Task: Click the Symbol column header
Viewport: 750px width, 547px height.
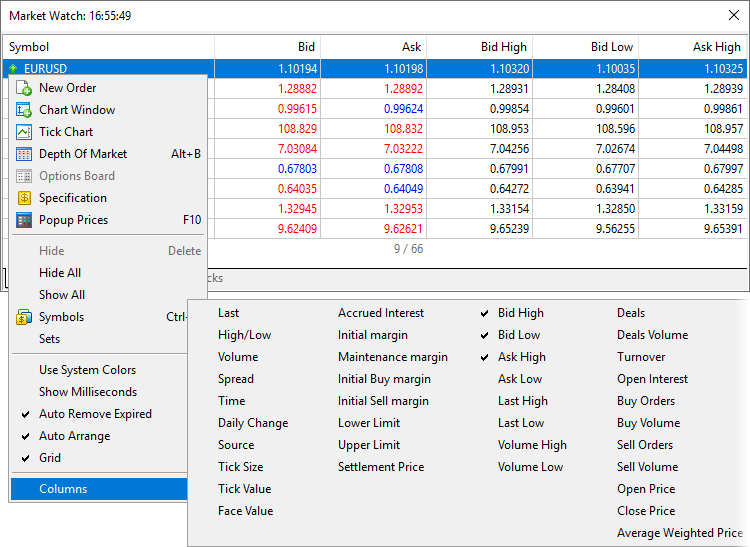Action: [x=28, y=47]
